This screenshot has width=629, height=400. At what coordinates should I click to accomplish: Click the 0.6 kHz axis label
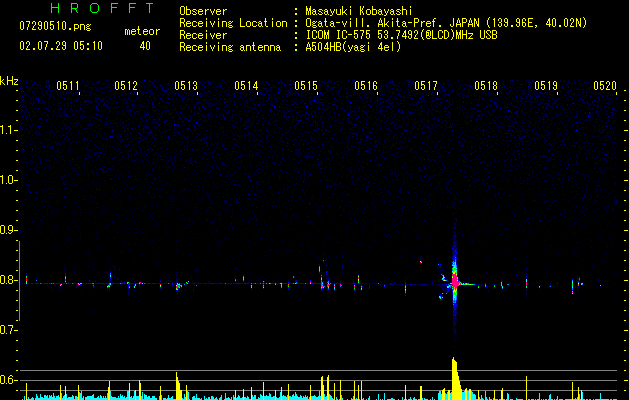(8, 380)
